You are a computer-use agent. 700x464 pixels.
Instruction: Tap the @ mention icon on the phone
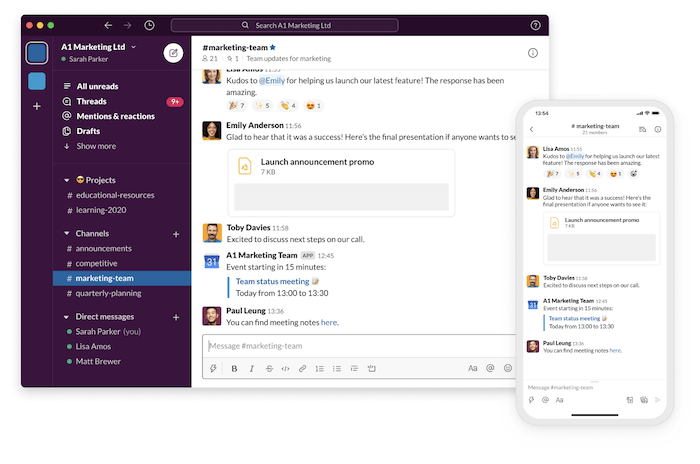[x=545, y=400]
